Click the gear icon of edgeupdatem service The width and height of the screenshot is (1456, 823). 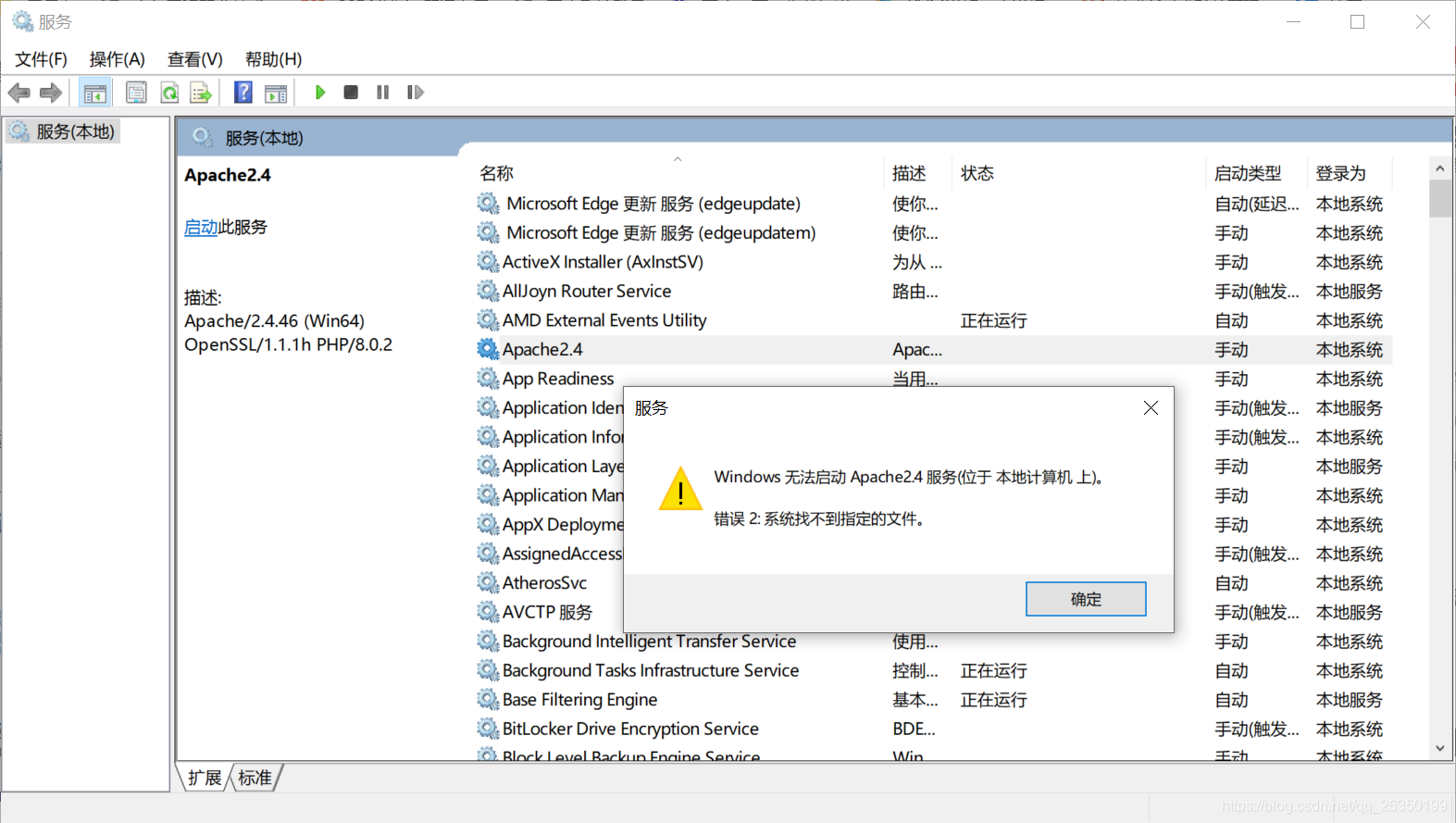coord(488,232)
